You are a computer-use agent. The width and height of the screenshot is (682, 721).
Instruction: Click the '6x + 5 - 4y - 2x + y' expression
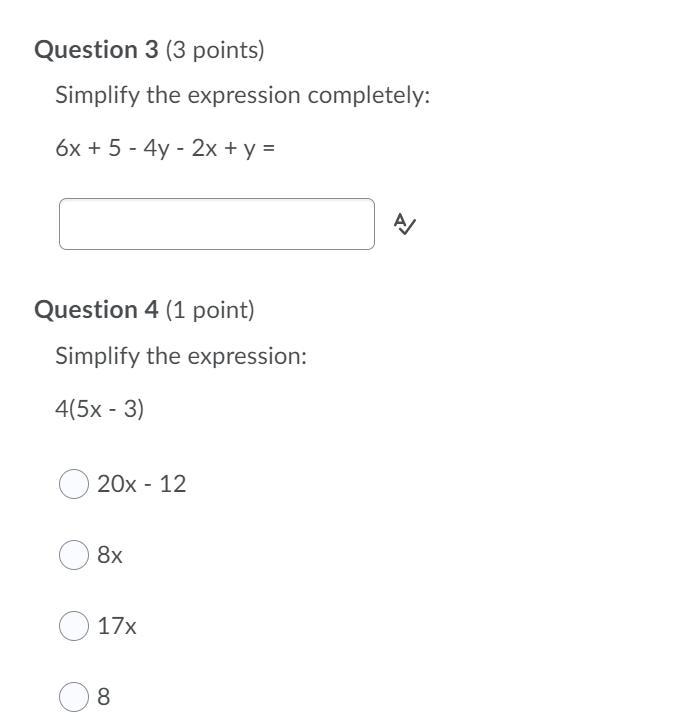point(155,148)
